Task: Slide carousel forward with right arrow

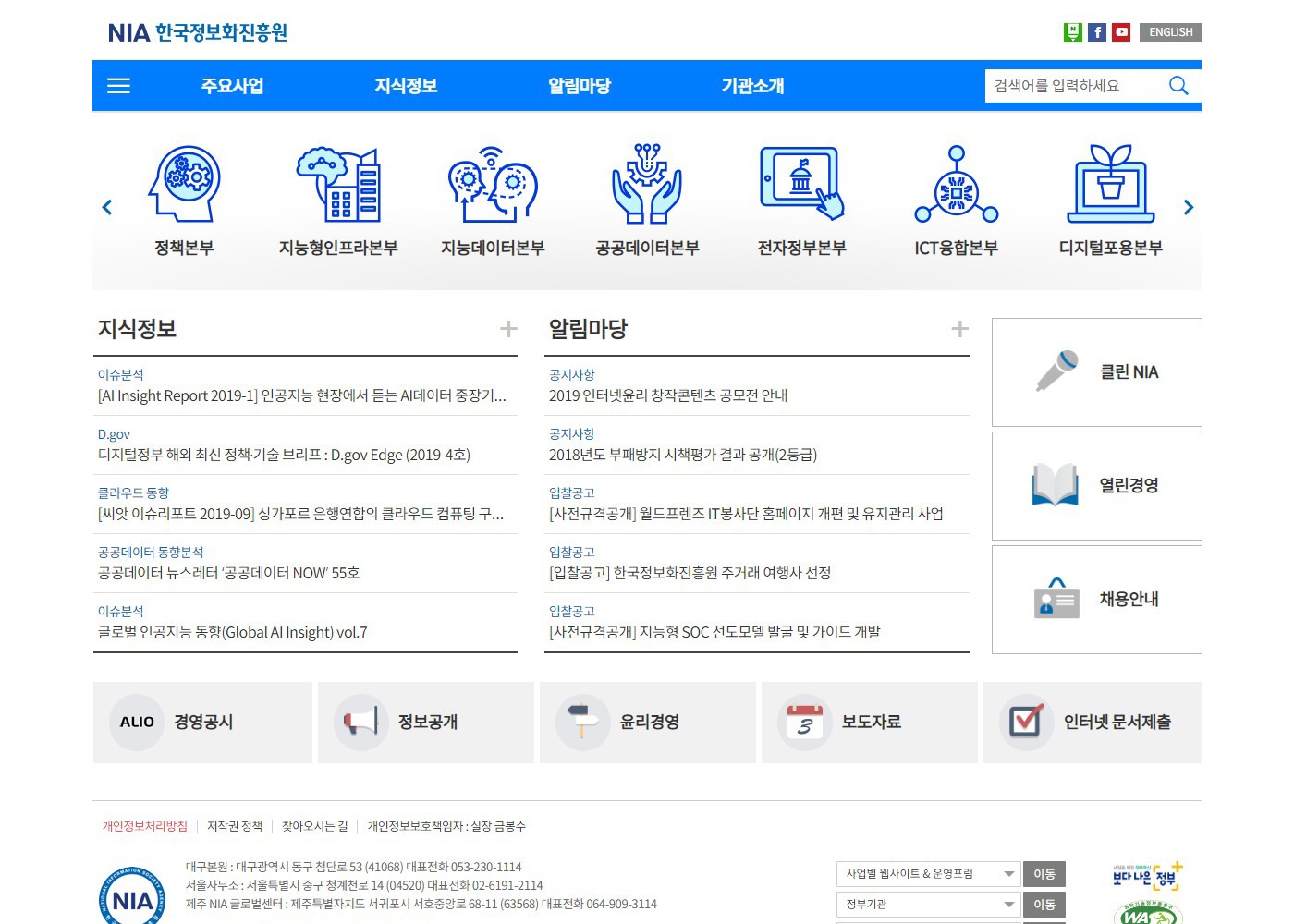Action: [1189, 208]
